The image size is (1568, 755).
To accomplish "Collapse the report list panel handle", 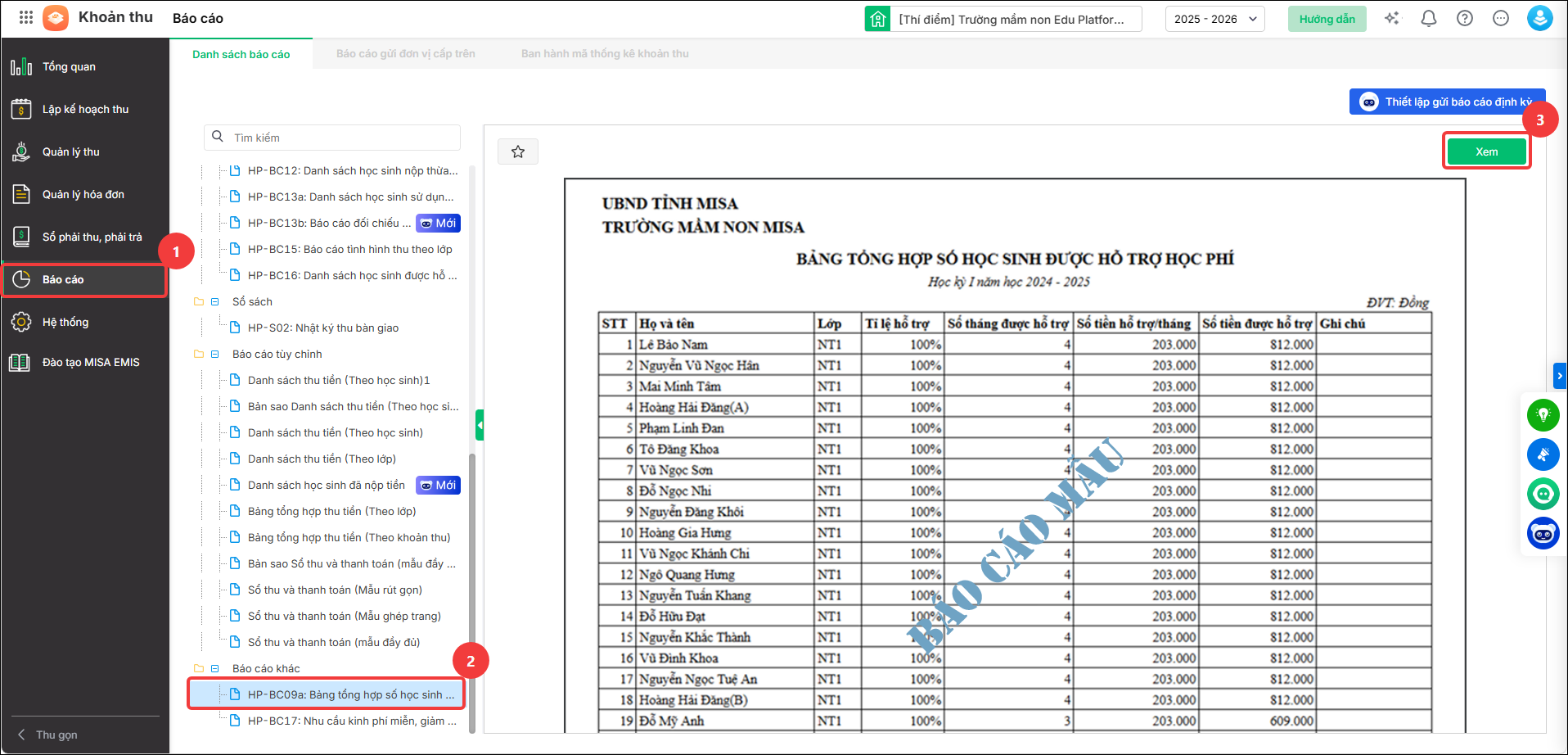I will pos(480,425).
